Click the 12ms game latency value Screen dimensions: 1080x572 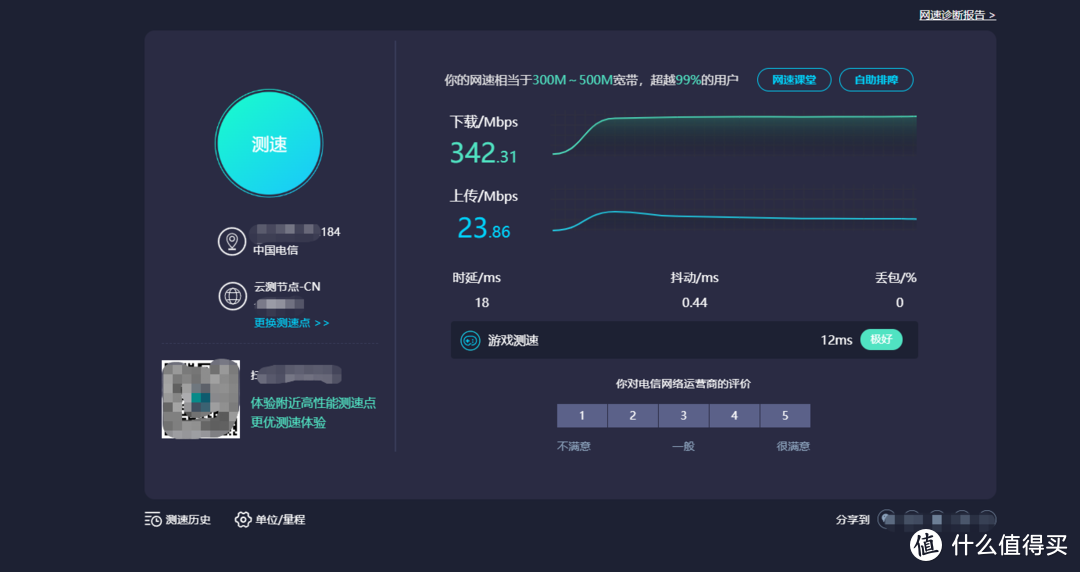click(836, 340)
